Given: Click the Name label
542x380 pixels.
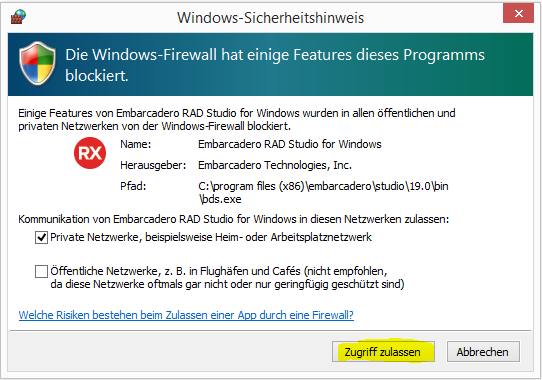Looking at the screenshot, I should [x=136, y=144].
